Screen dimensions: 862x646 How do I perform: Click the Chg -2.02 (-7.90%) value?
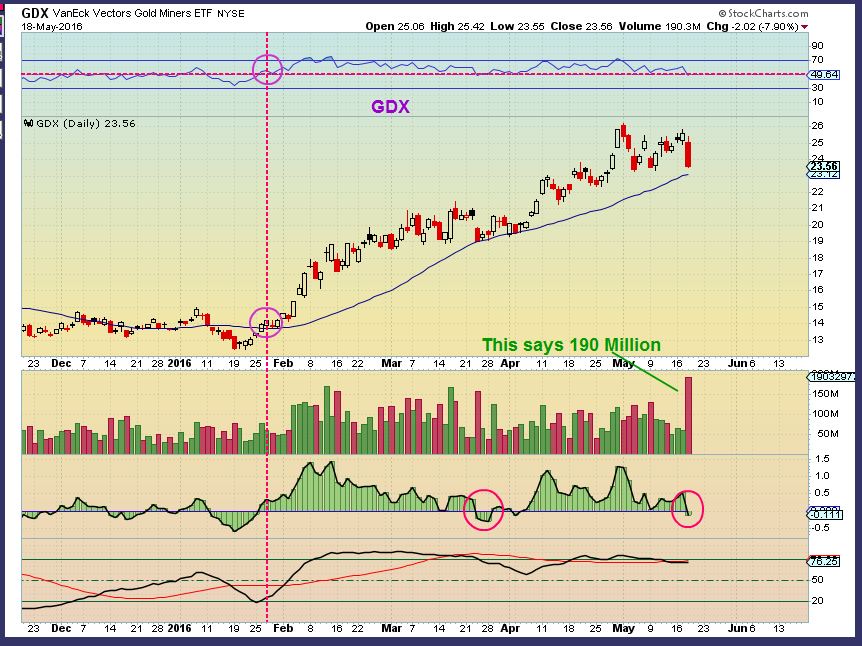click(x=752, y=26)
